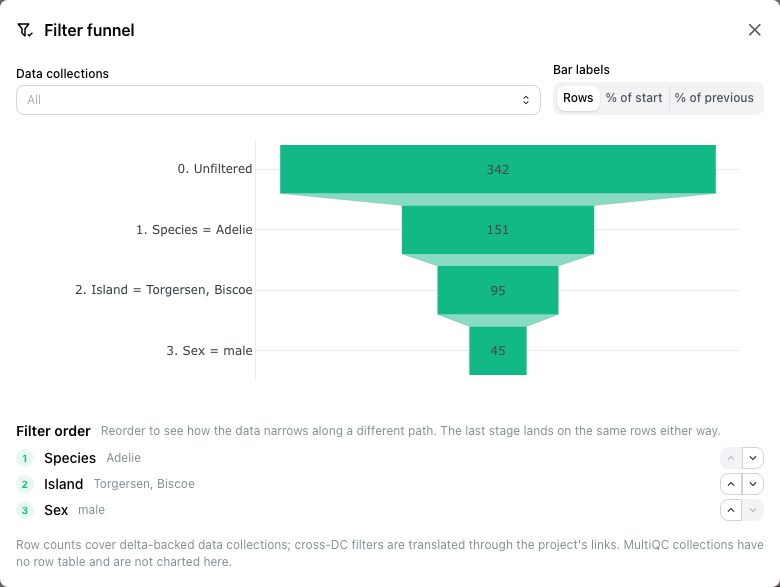Move Island filter down in order
This screenshot has height=587, width=780.
[x=753, y=484]
